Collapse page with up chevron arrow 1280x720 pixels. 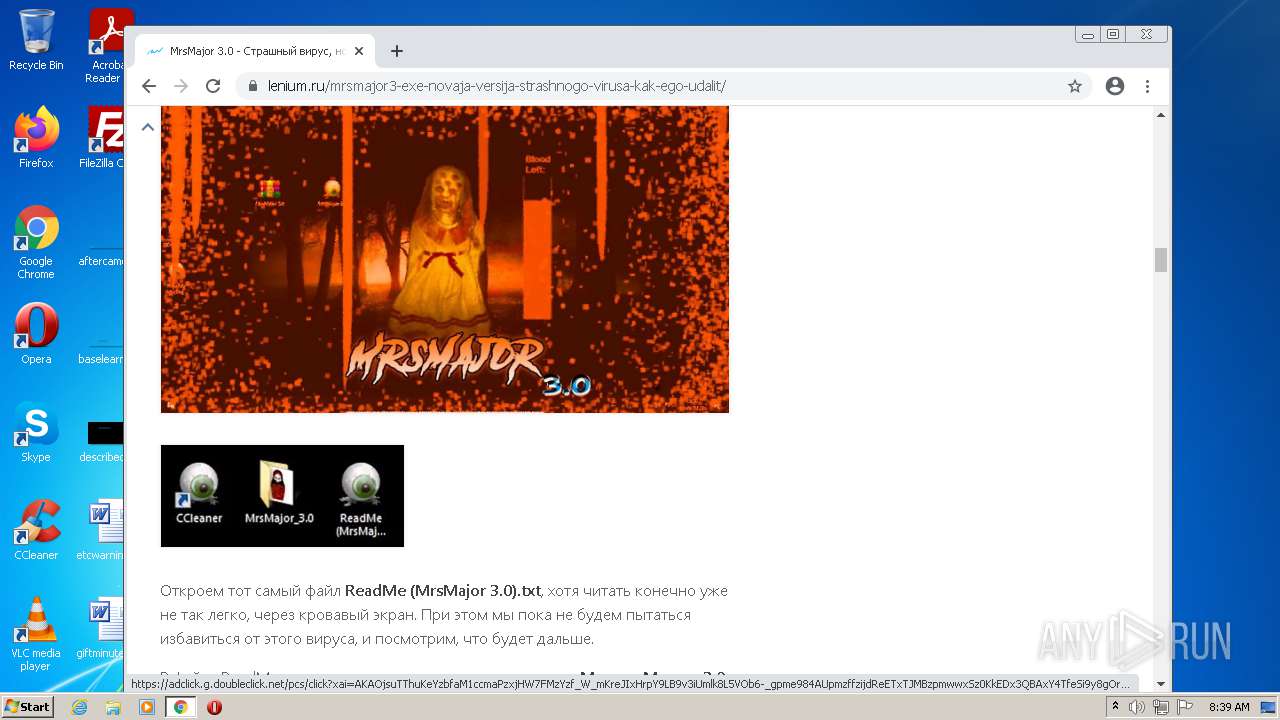[x=148, y=127]
